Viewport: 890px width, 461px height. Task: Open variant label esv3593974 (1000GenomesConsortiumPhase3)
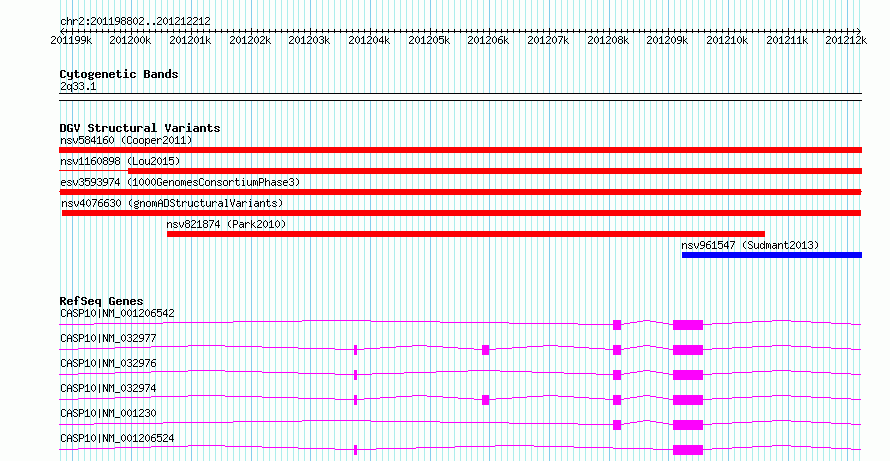click(180, 182)
